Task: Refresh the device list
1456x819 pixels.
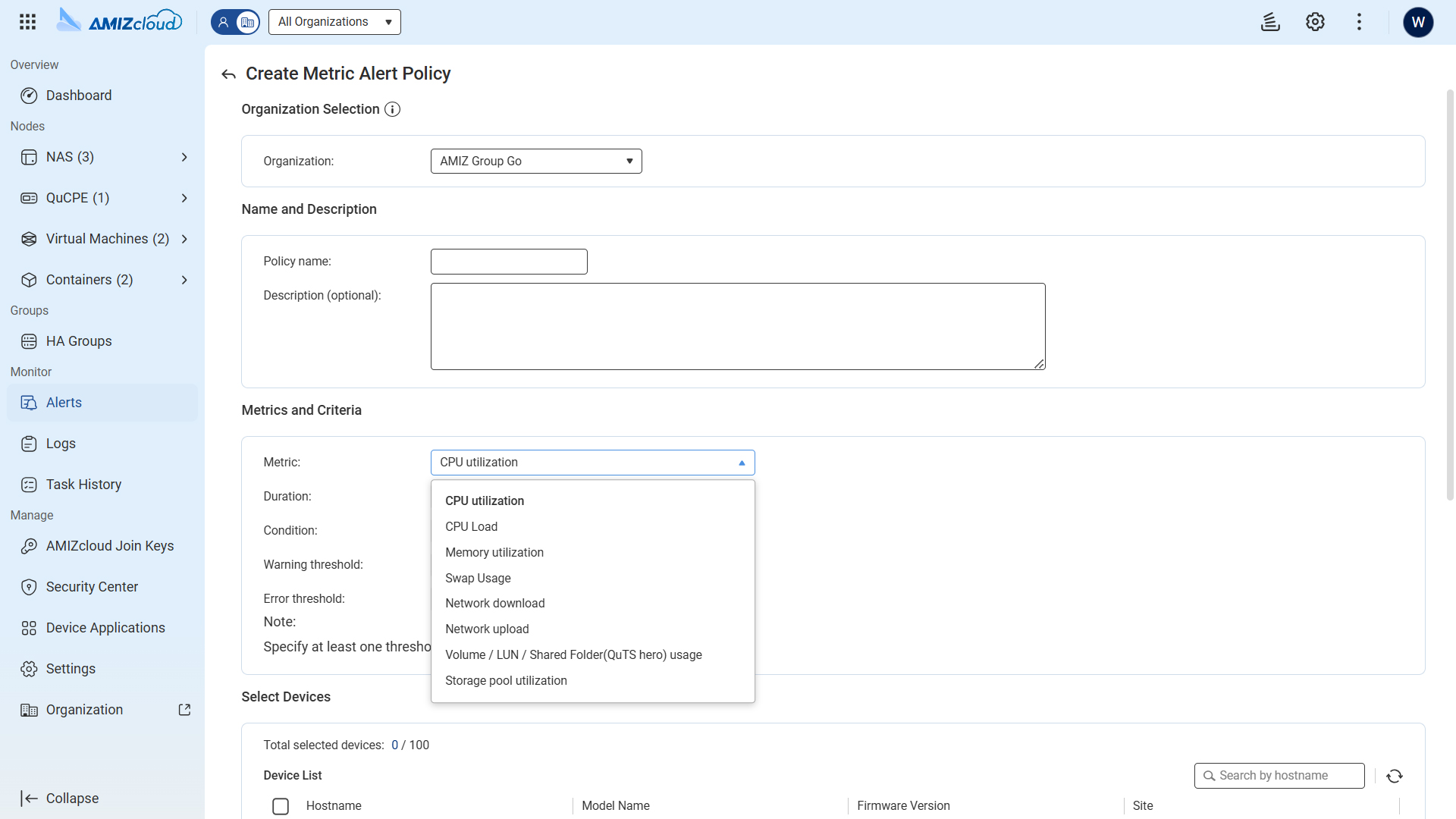Action: (x=1394, y=776)
